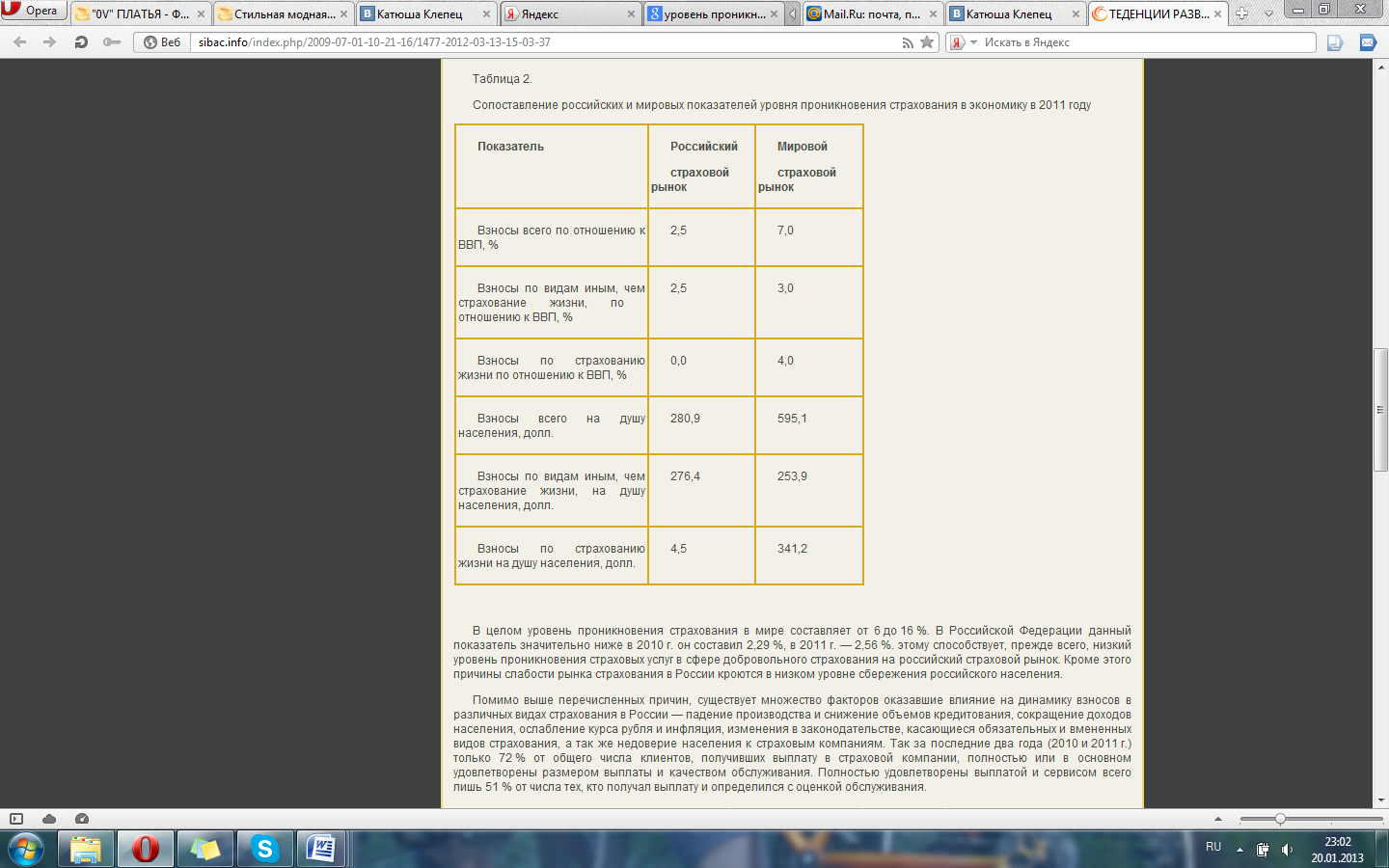Reload the page with the reload icon
The width and height of the screenshot is (1389, 868).
coord(81,42)
